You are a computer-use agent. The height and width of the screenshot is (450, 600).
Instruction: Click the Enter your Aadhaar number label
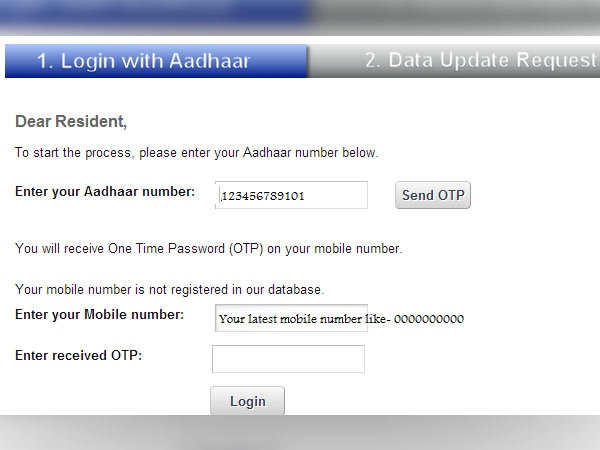point(105,191)
